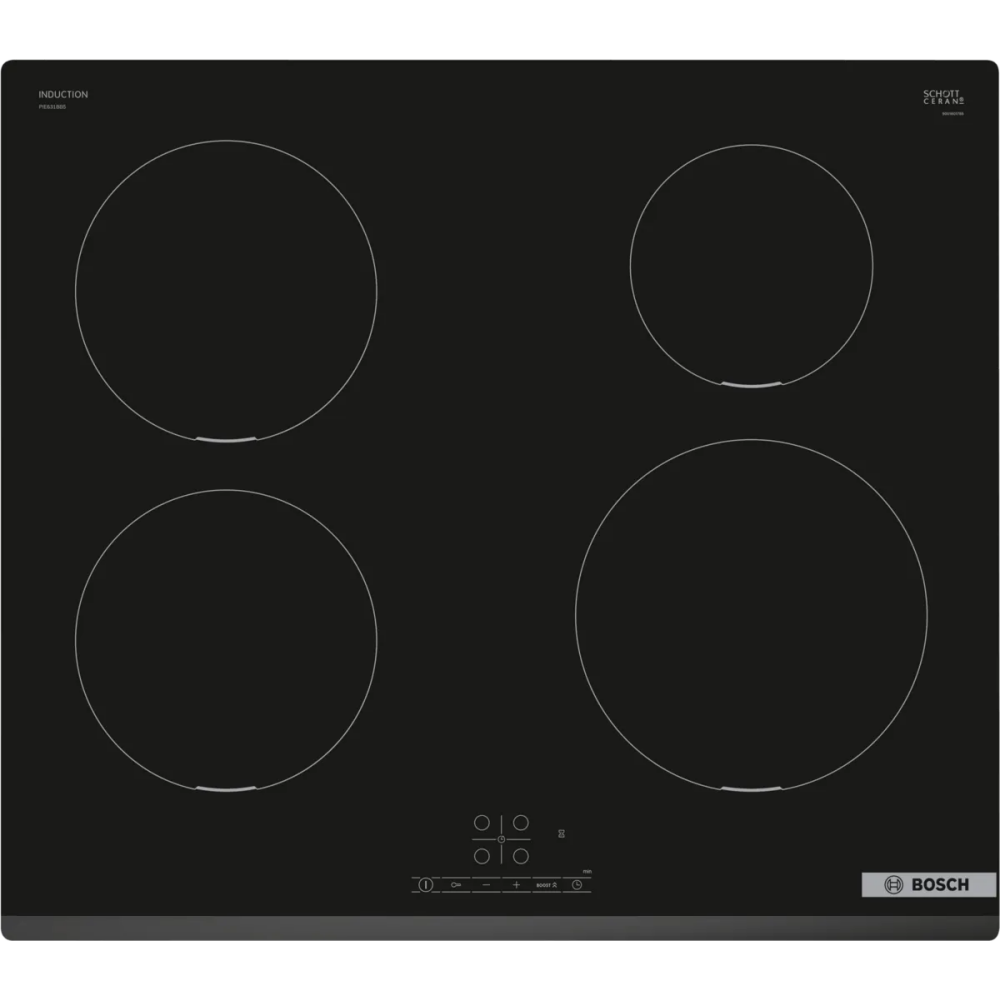This screenshot has height=1000, width=1000.
Task: Tap the plus key to raise heat
Action: pyautogui.click(x=517, y=885)
